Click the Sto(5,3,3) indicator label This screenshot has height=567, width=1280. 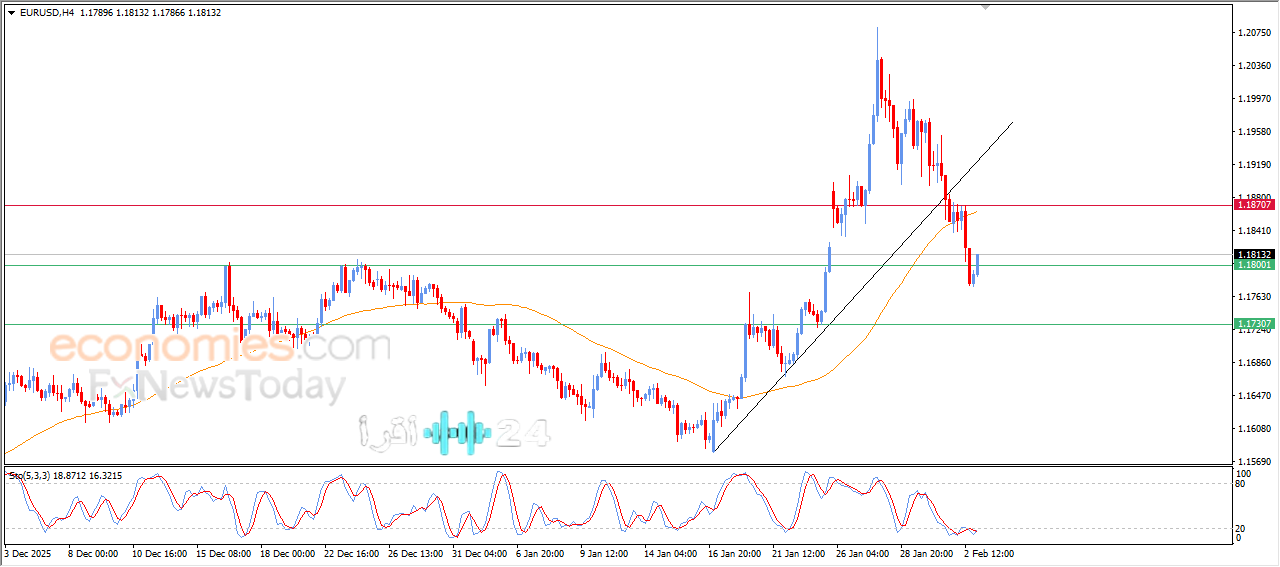tap(30, 476)
